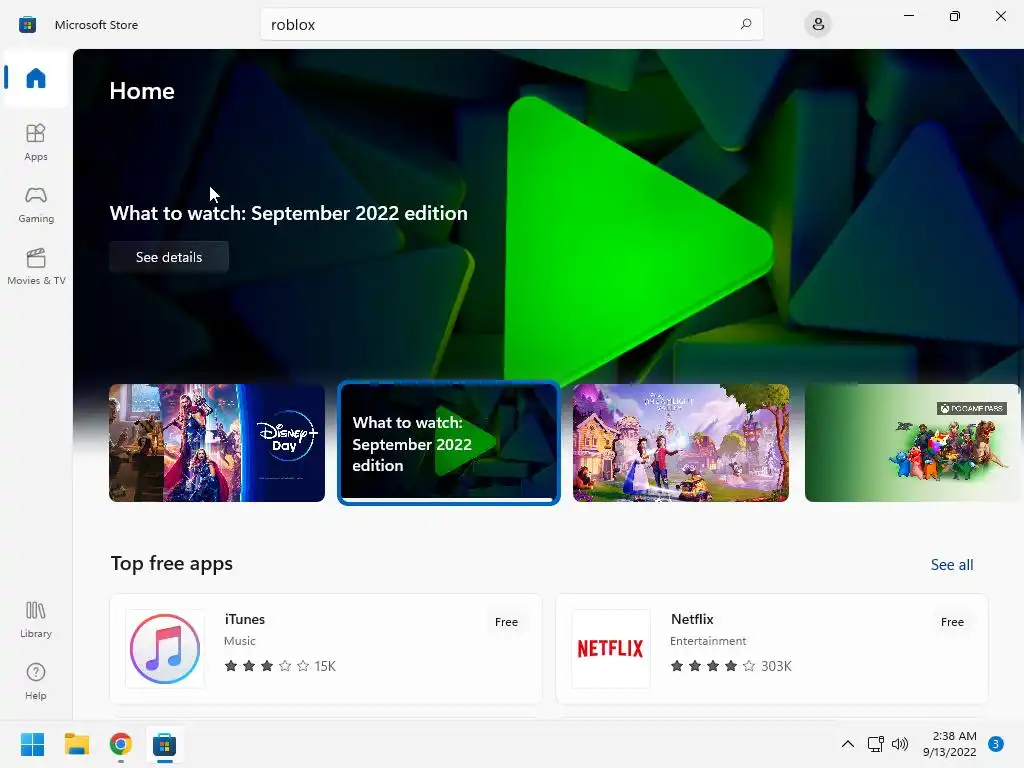Click the Free label on Netflix
1024x768 pixels.
[952, 622]
